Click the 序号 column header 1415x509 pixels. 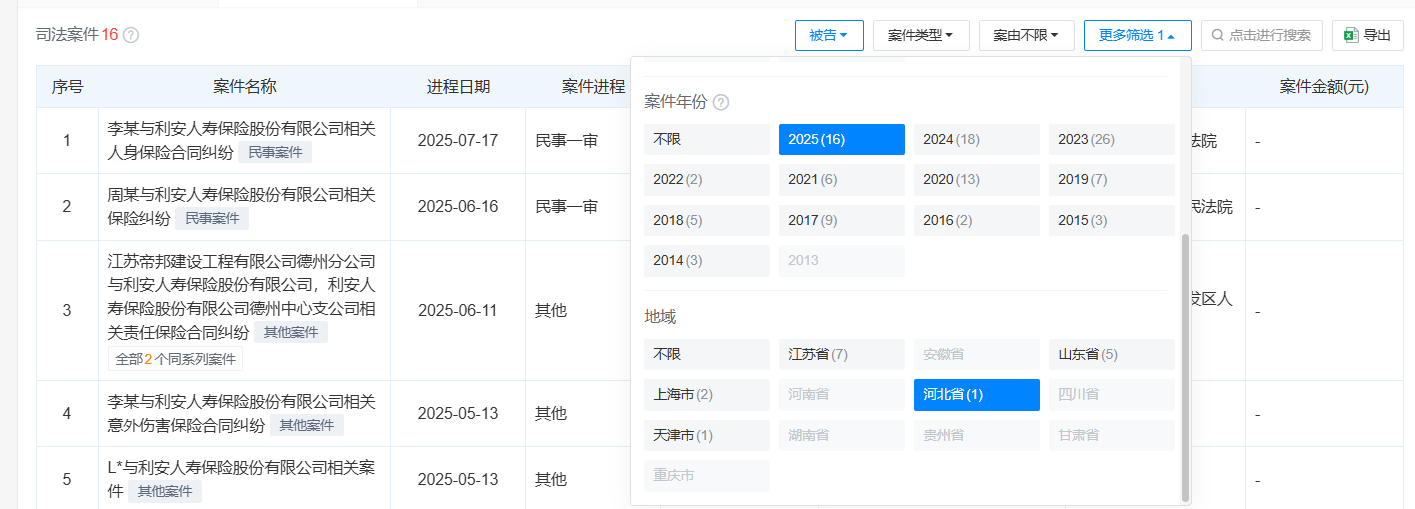click(x=67, y=87)
